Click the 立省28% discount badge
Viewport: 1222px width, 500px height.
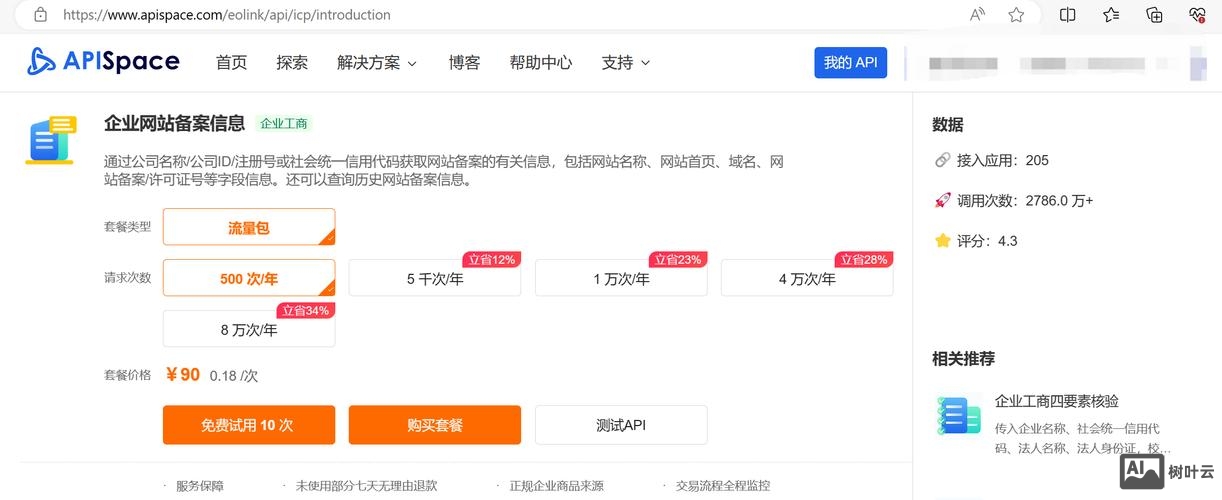pyautogui.click(x=863, y=259)
